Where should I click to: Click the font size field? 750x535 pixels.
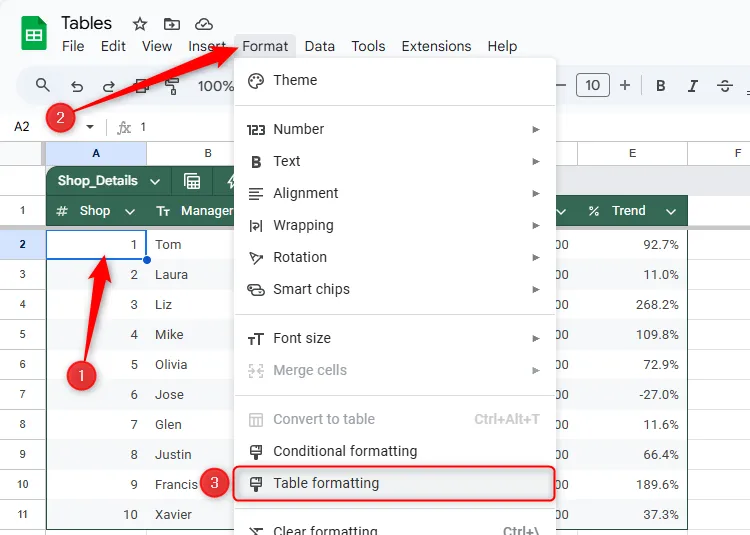coord(592,86)
